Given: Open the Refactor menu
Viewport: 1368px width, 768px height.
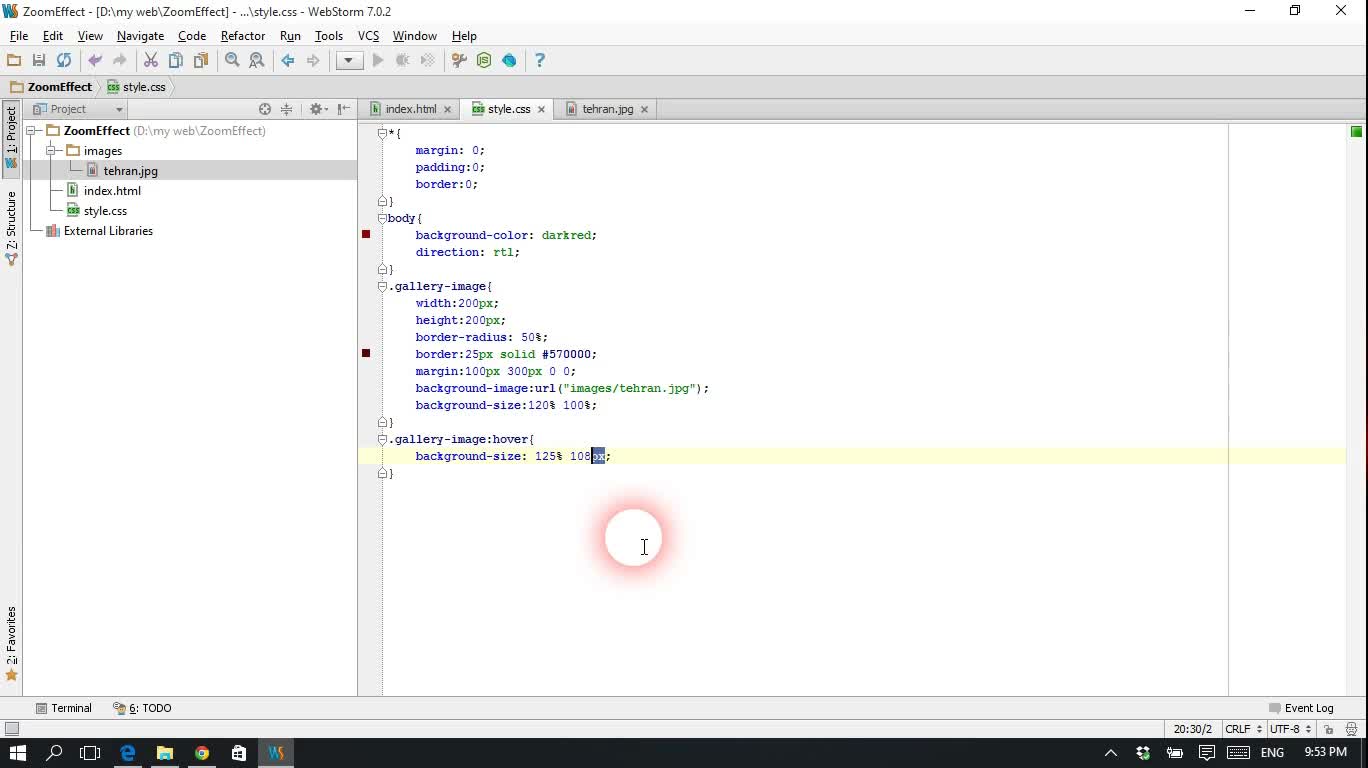Looking at the screenshot, I should [x=242, y=36].
